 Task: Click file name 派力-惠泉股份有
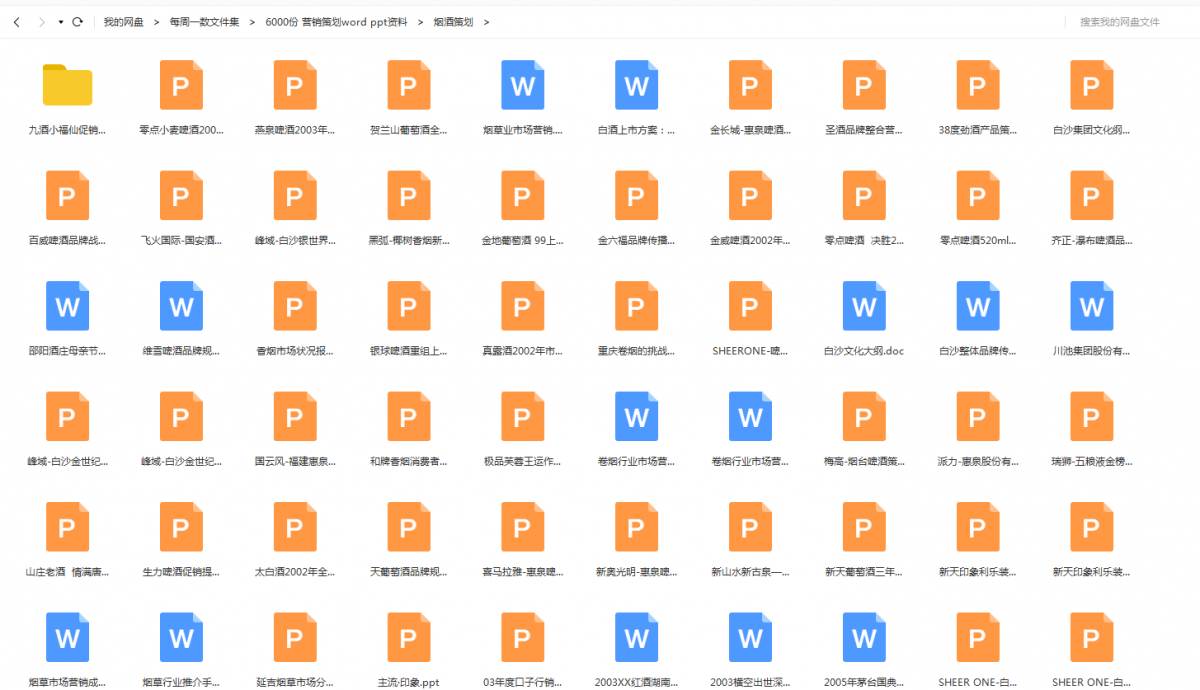coord(979,462)
